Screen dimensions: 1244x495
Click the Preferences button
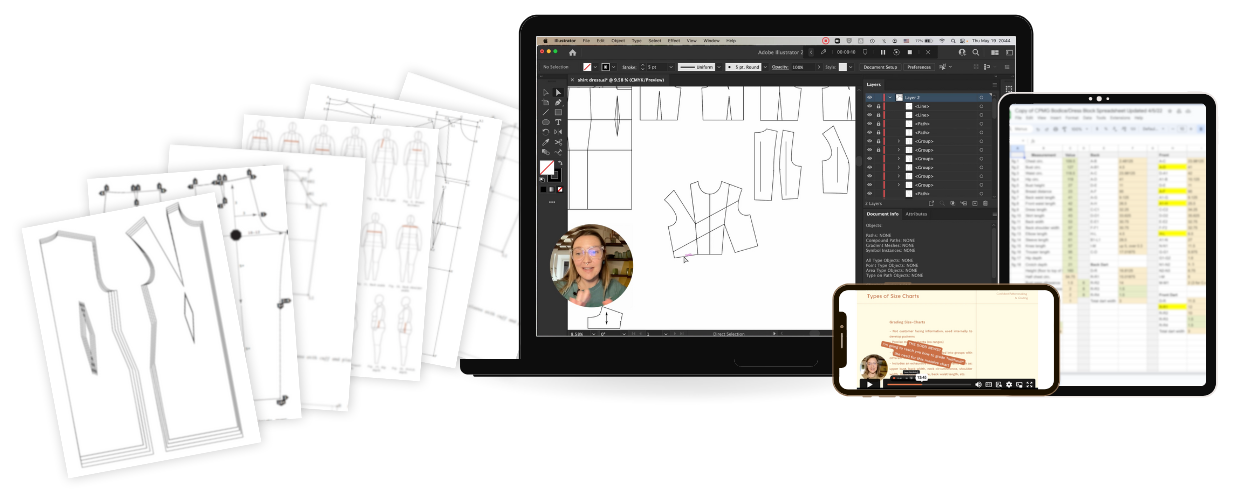[919, 67]
